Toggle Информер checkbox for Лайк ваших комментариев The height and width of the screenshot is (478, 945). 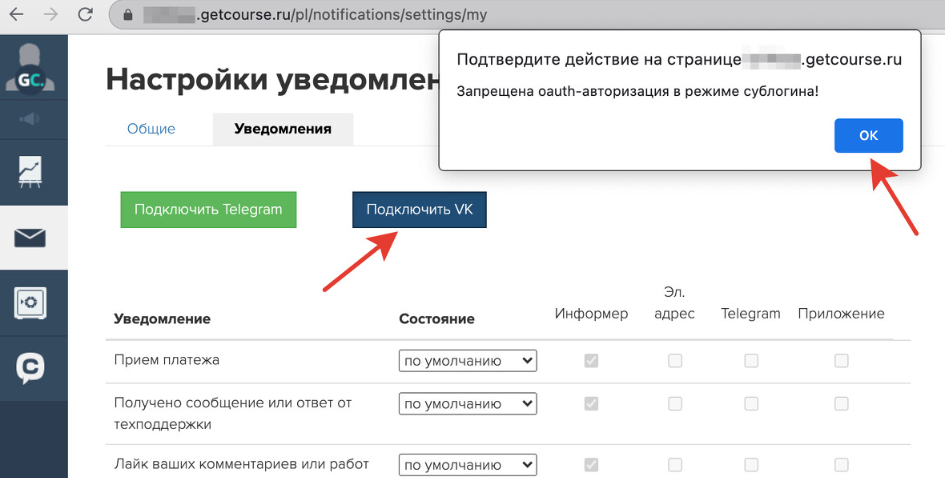click(x=591, y=465)
